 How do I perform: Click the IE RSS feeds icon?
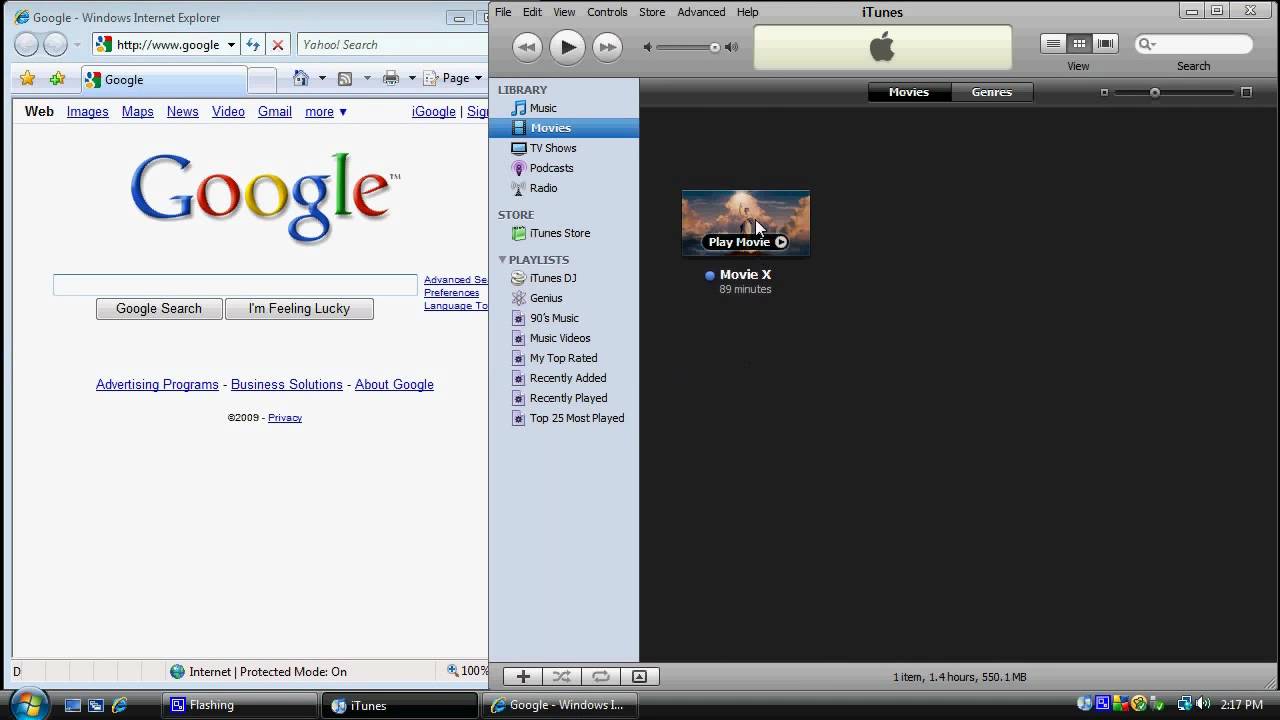pyautogui.click(x=345, y=78)
